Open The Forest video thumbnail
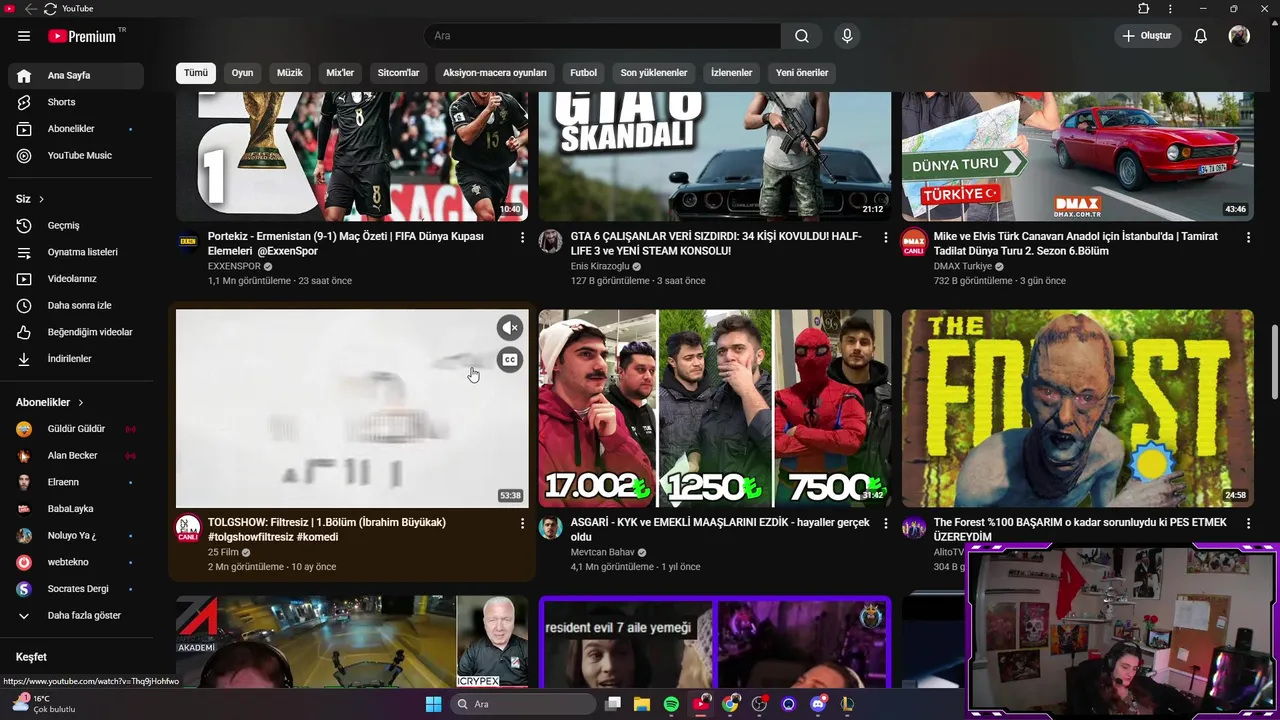1280x720 pixels. point(1078,408)
